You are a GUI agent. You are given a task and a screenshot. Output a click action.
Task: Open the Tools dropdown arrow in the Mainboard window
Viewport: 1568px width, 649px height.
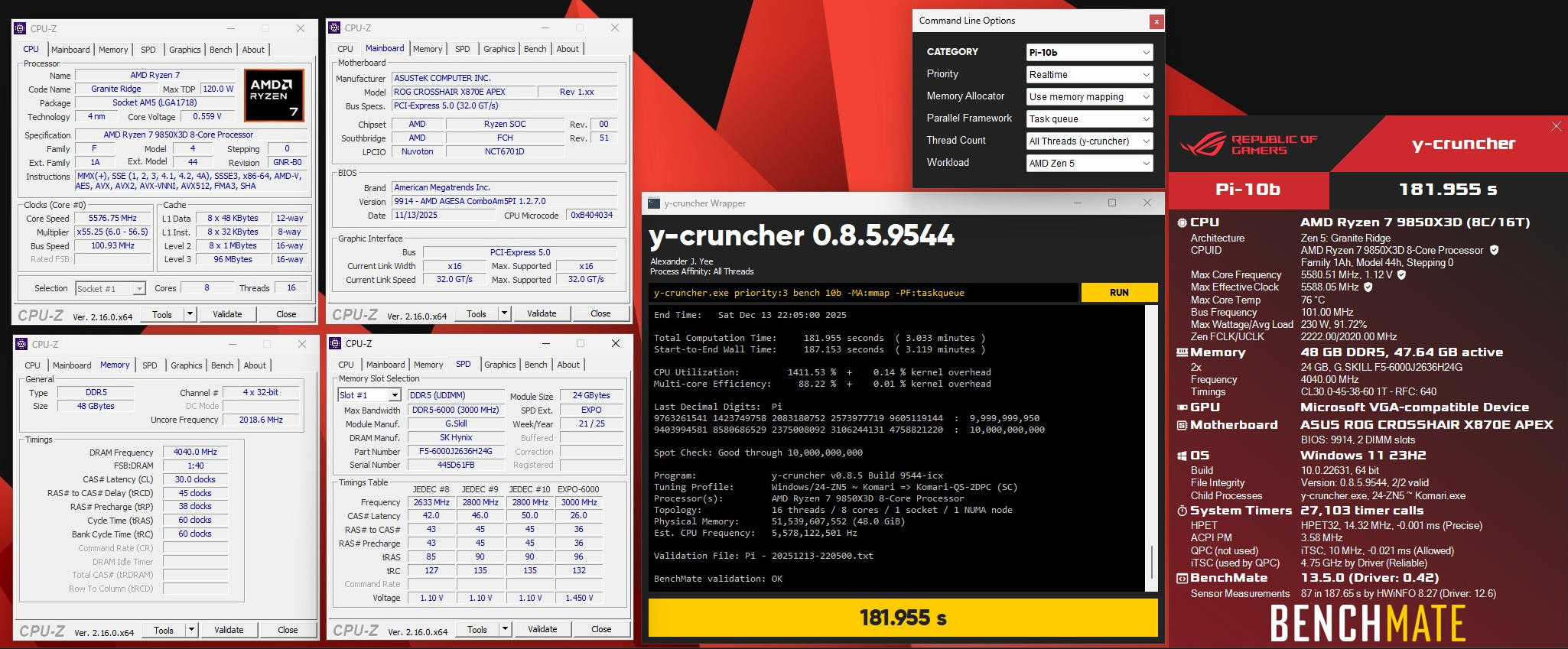[x=504, y=313]
